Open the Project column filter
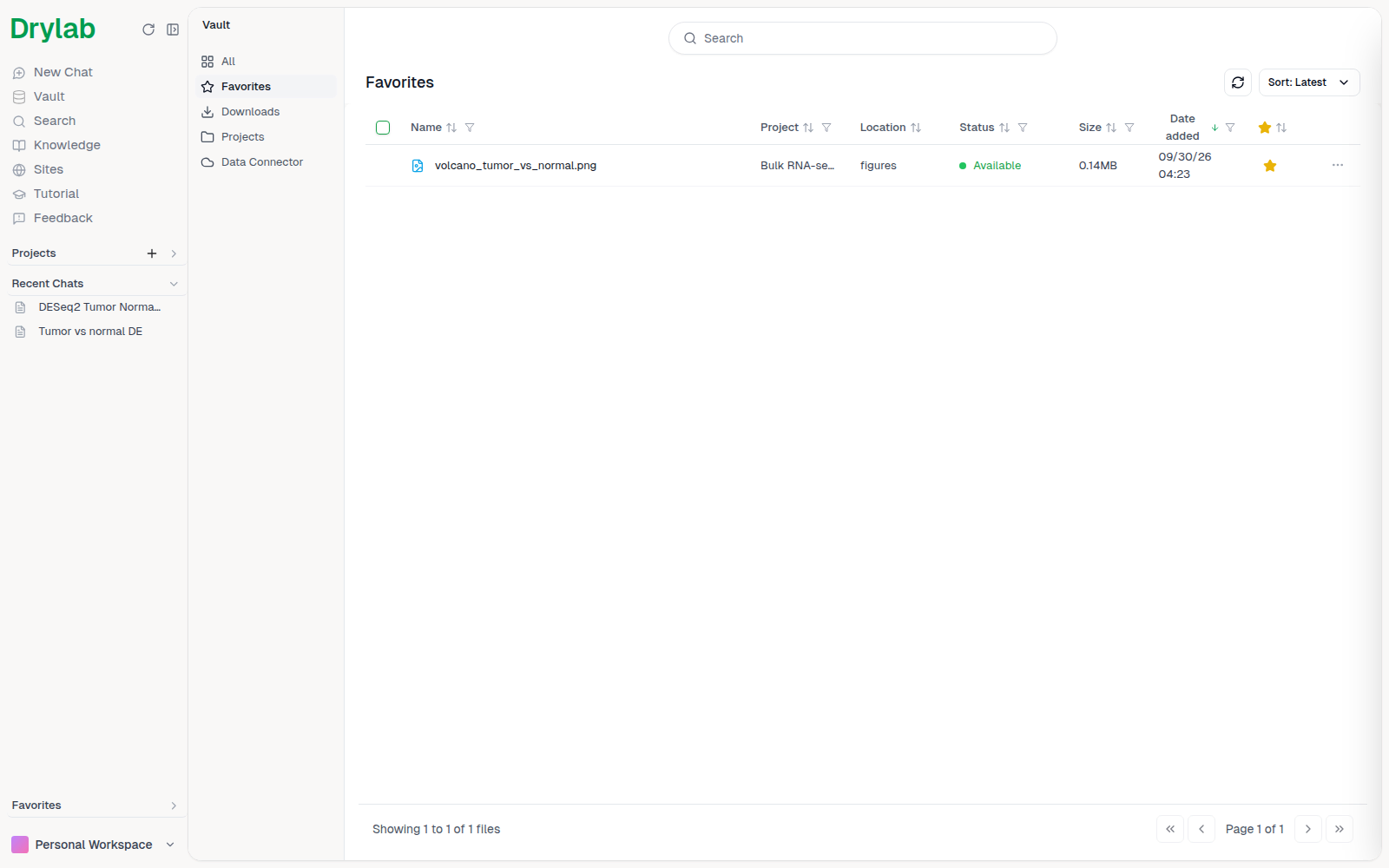1389x868 pixels. tap(826, 128)
